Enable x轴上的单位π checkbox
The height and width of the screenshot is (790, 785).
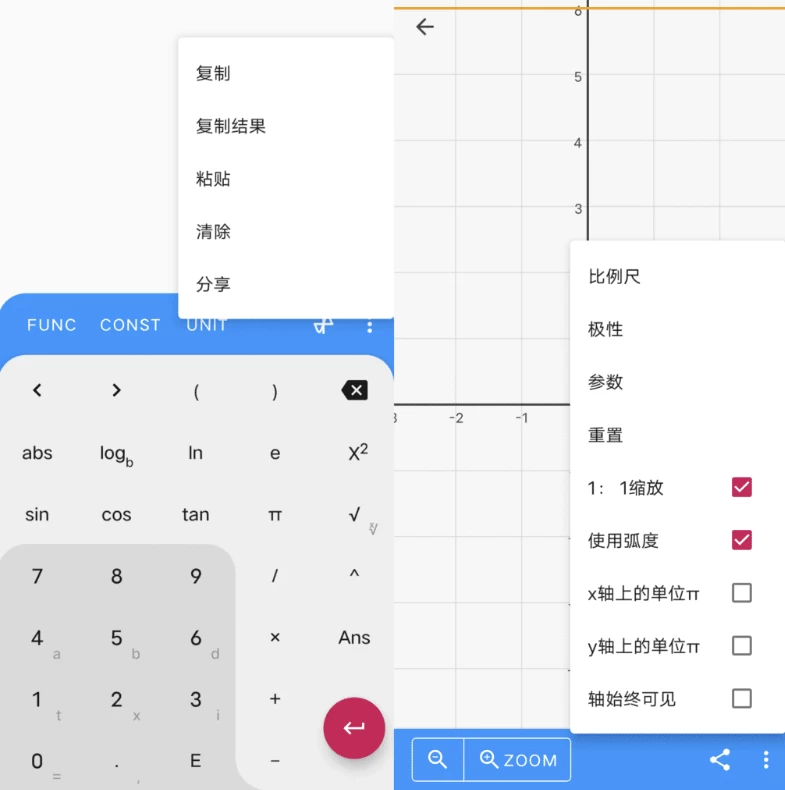[x=741, y=593]
